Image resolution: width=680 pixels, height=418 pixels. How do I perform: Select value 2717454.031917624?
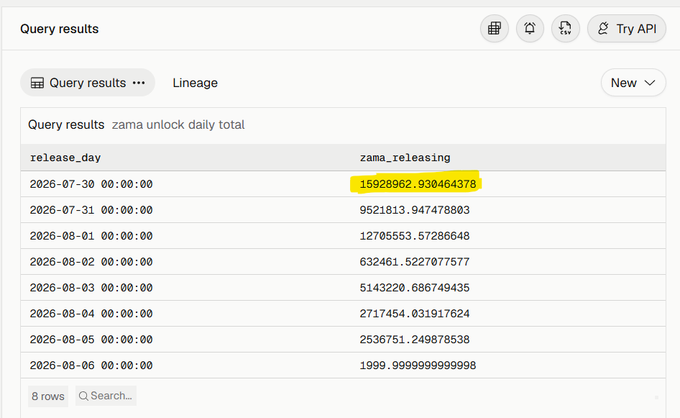pos(415,314)
